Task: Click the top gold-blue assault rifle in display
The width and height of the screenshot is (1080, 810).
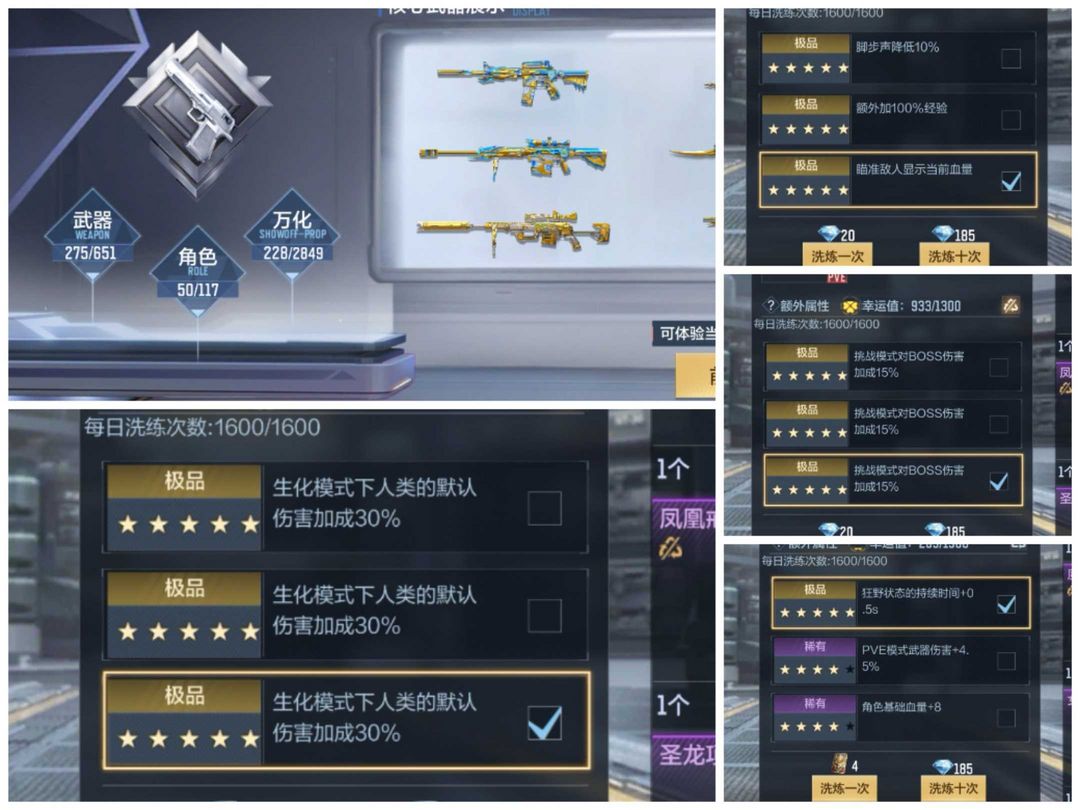Action: (x=513, y=79)
